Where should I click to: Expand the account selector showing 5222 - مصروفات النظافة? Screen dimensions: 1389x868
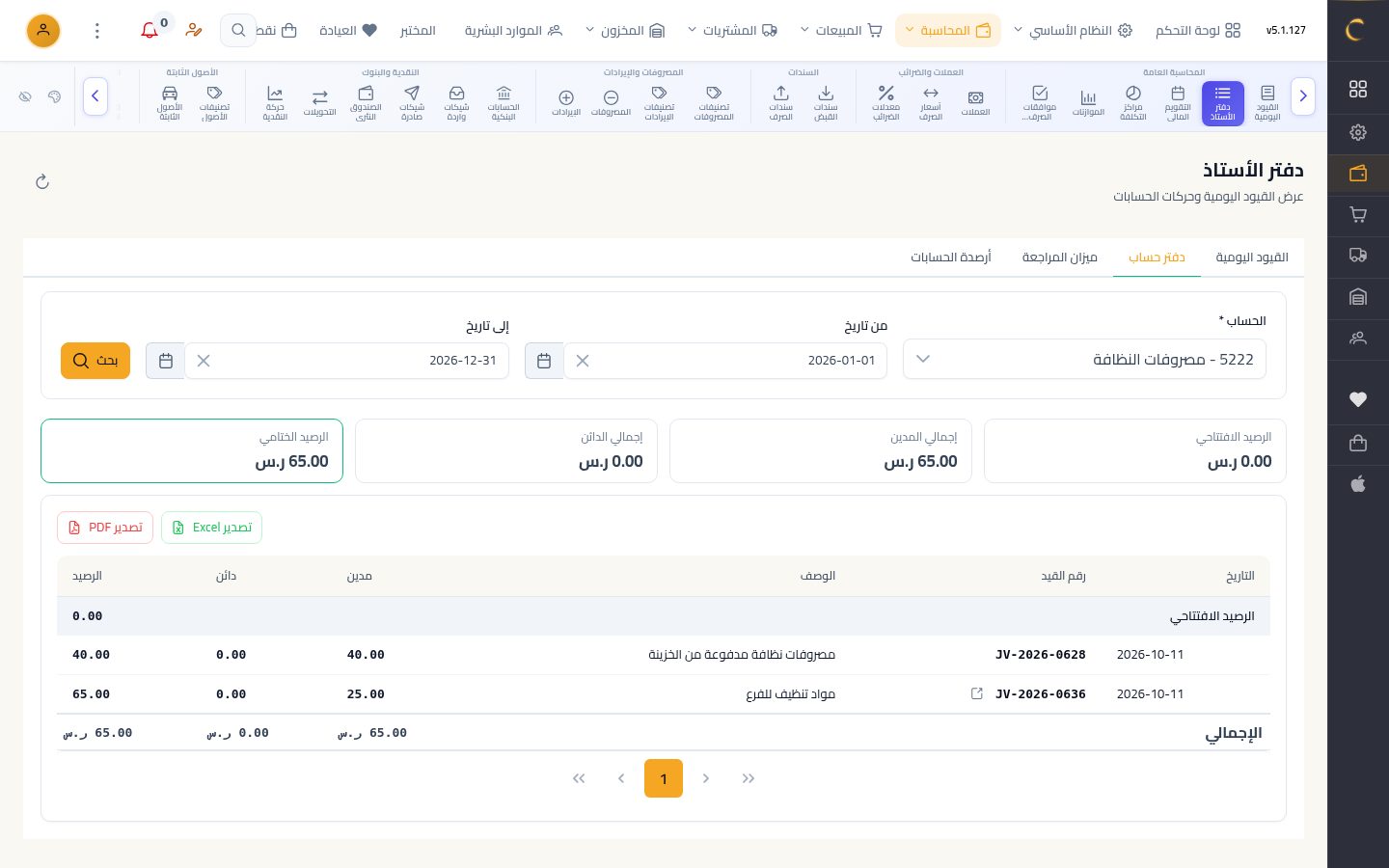click(x=1084, y=359)
